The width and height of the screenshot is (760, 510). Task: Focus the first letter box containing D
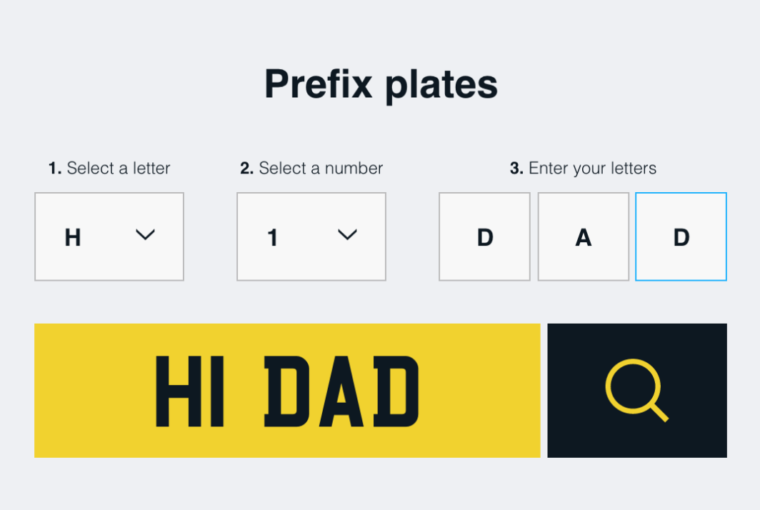(x=484, y=237)
